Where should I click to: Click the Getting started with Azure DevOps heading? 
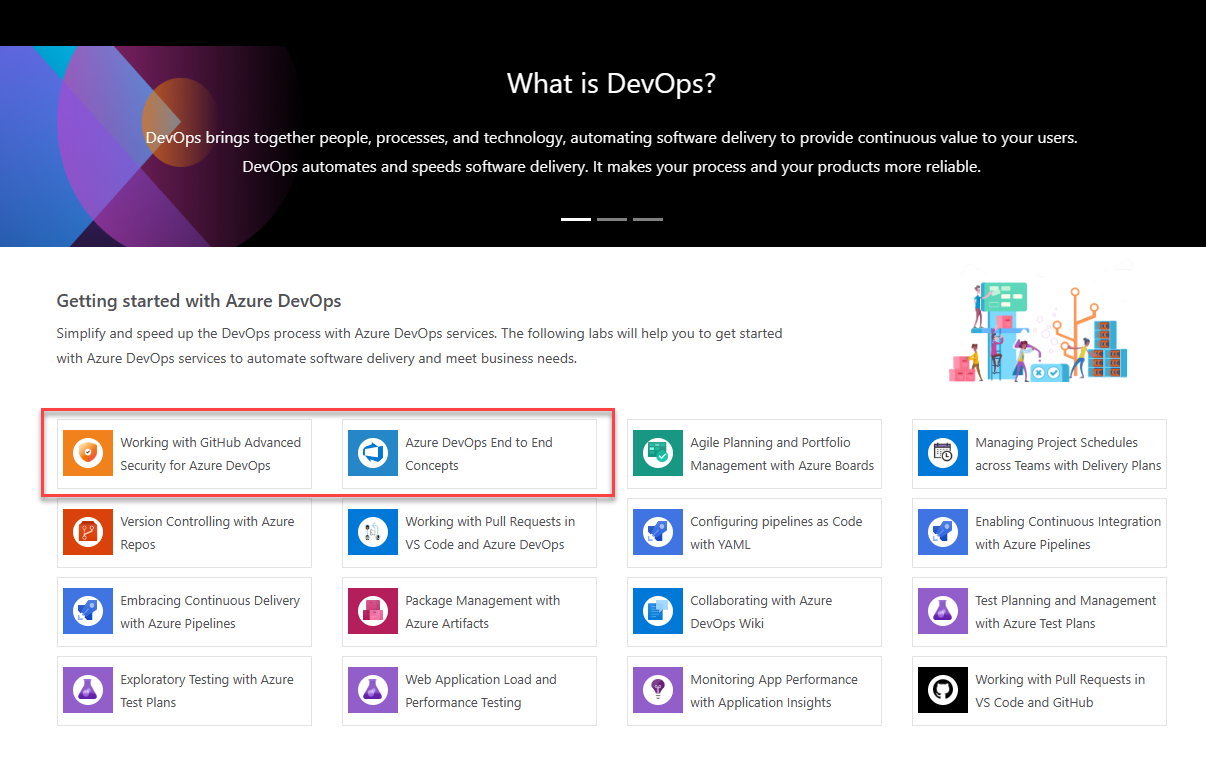tap(199, 300)
